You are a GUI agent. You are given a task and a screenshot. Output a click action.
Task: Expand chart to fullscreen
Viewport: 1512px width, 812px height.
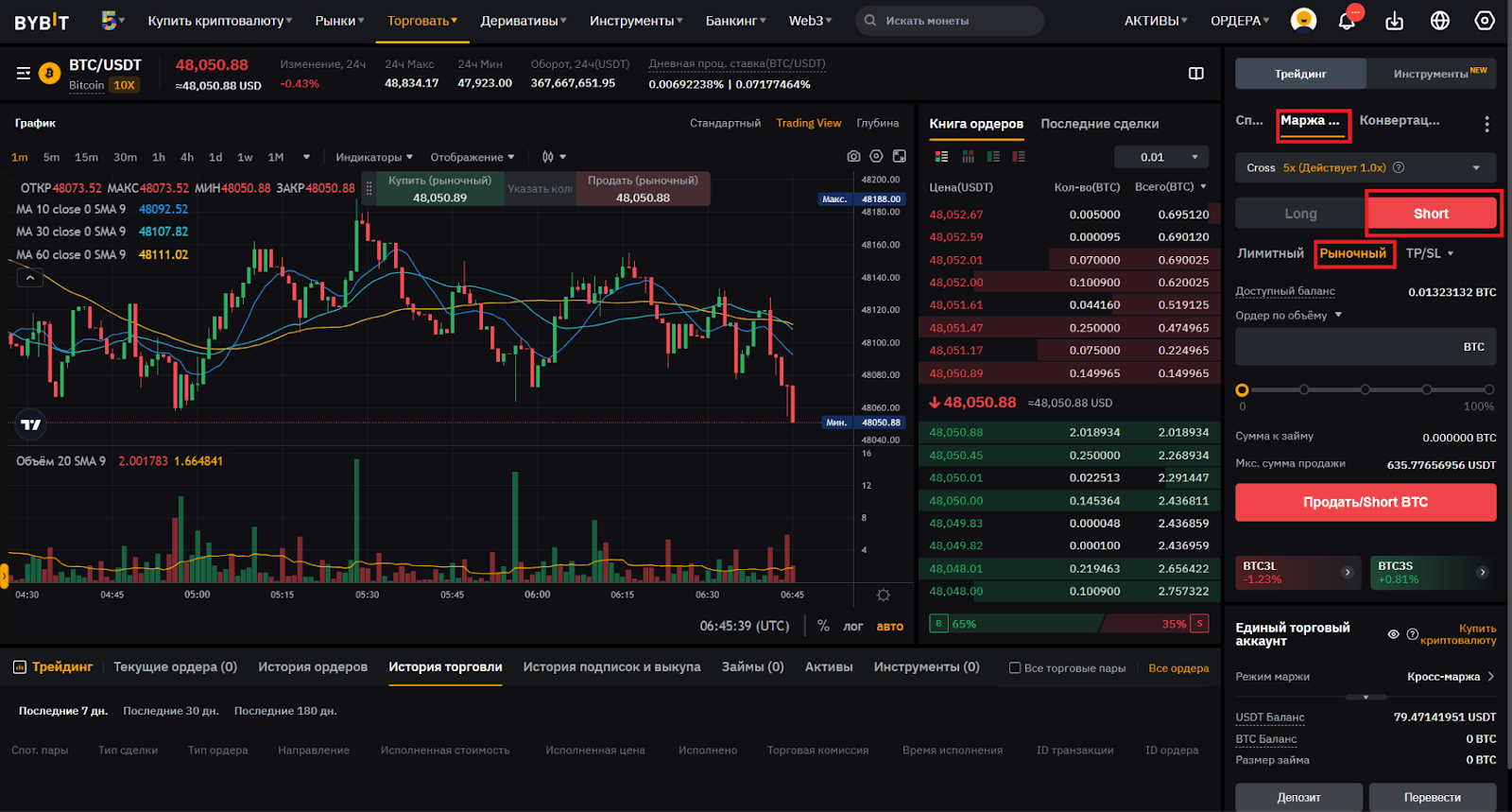pos(900,156)
